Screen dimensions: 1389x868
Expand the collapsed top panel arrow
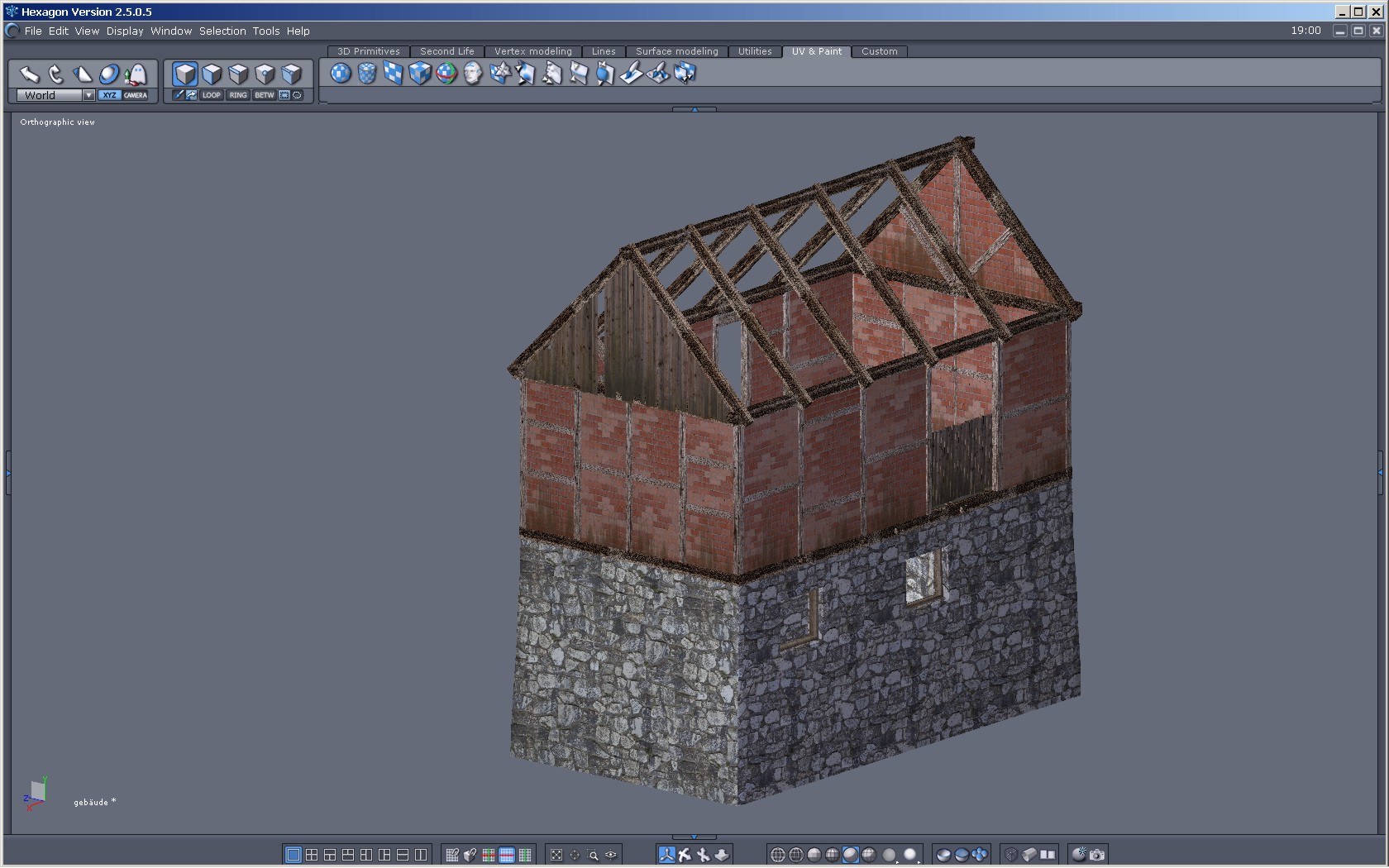pyautogui.click(x=694, y=109)
